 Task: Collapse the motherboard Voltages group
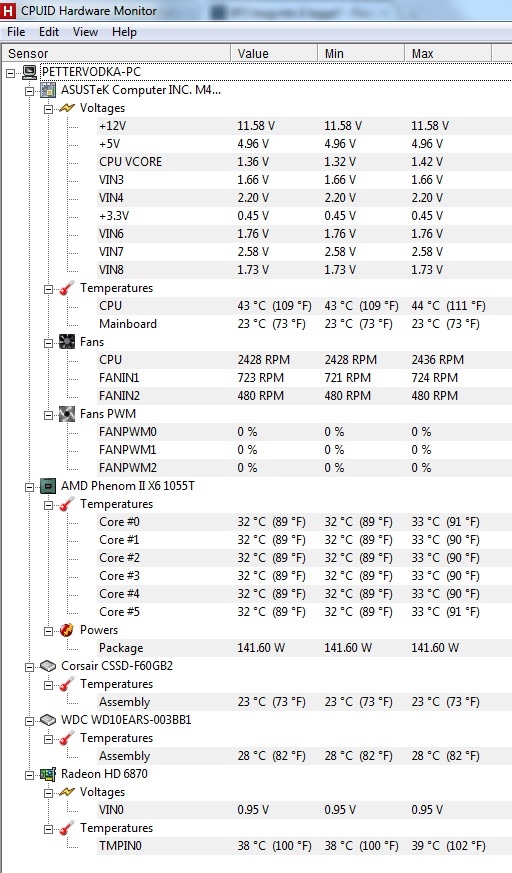click(48, 109)
